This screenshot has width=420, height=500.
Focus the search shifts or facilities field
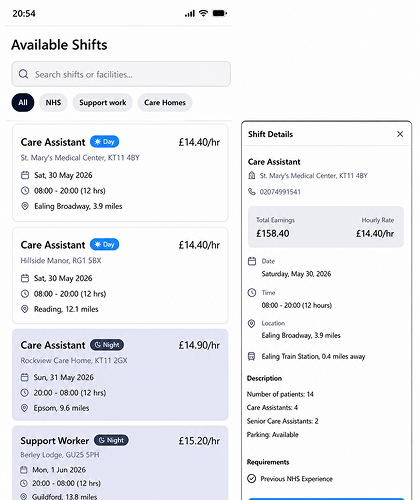coord(121,74)
